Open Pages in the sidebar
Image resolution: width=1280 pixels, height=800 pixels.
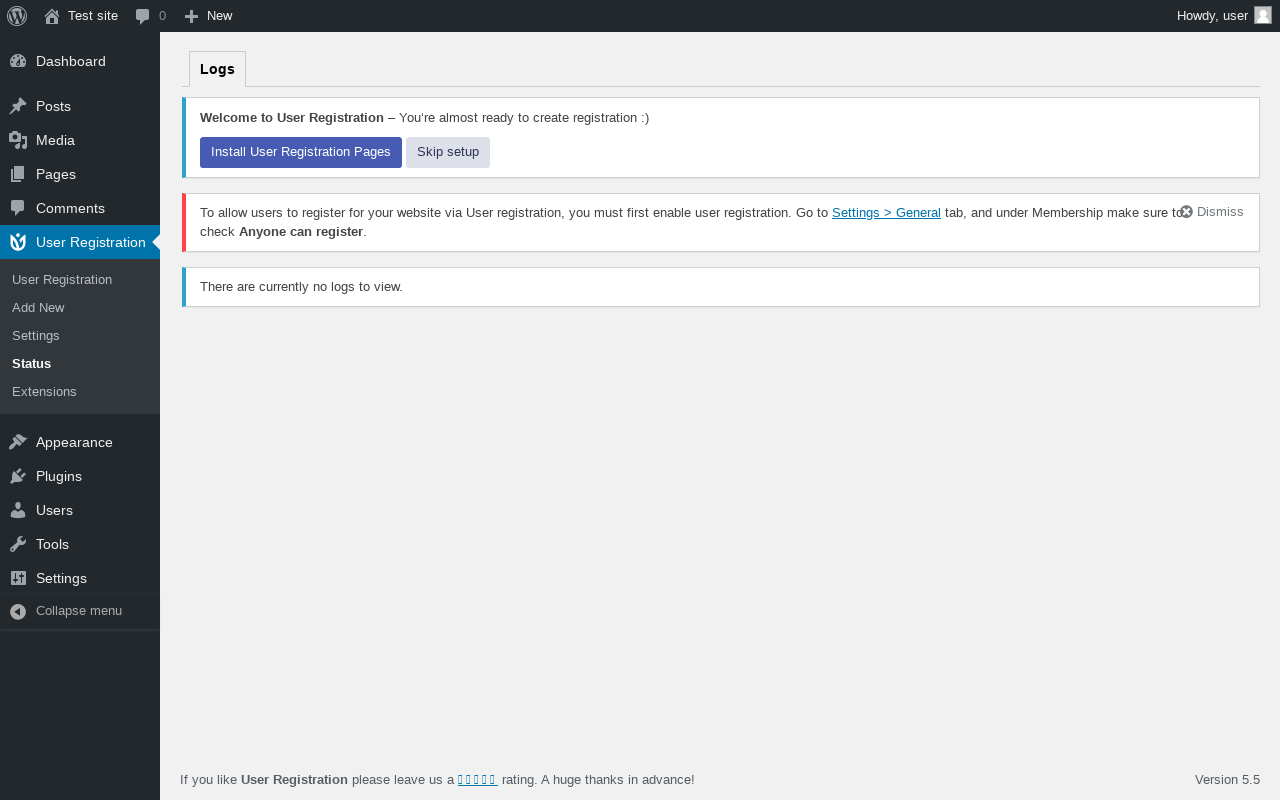(56, 174)
